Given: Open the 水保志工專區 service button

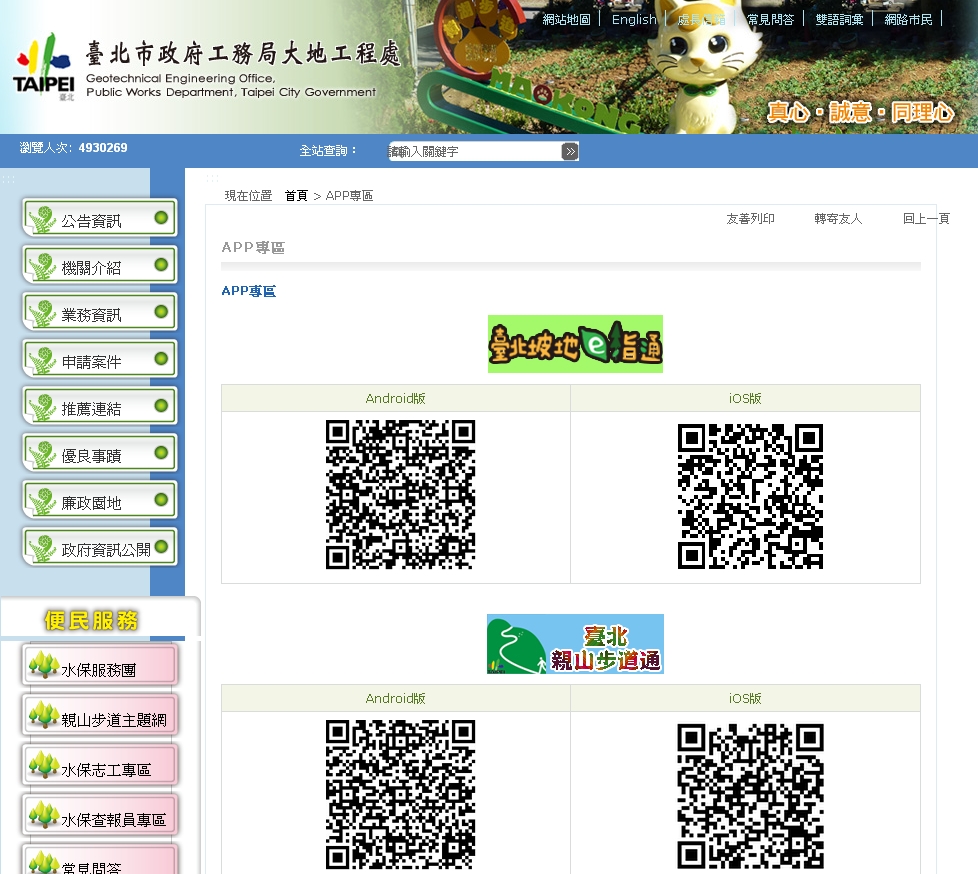Looking at the screenshot, I should tap(100, 766).
